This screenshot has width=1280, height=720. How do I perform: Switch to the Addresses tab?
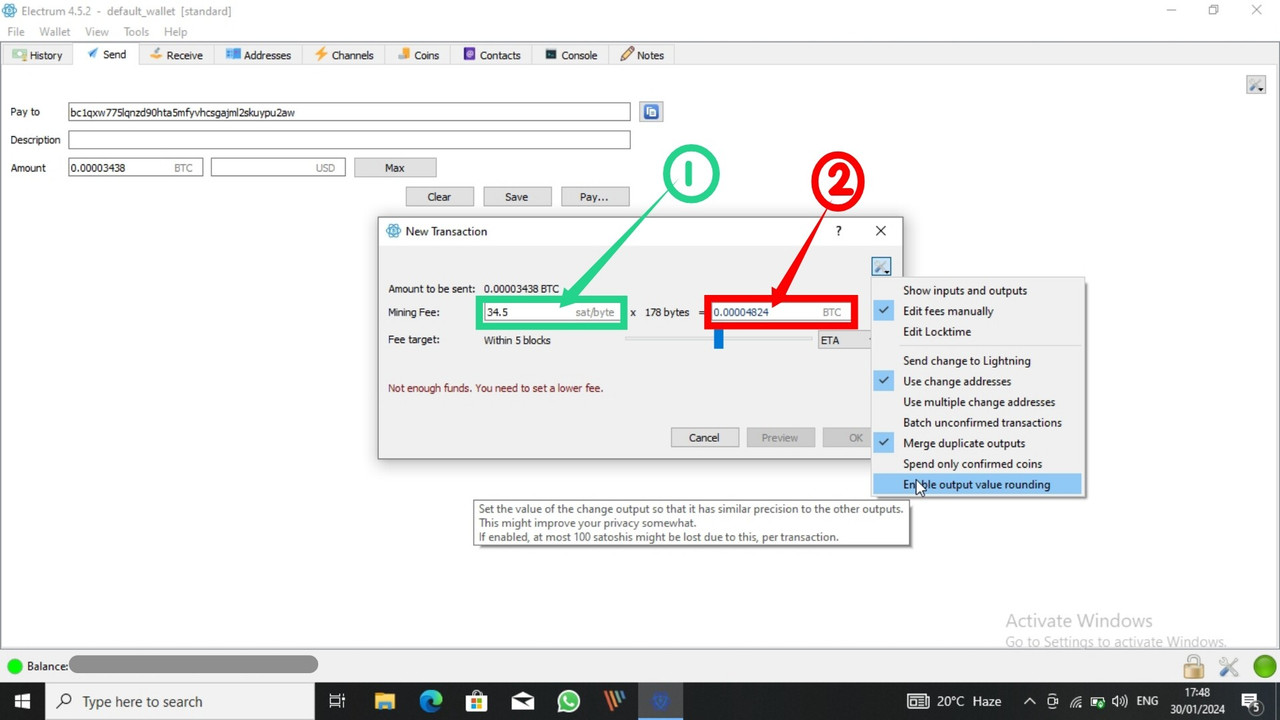(x=258, y=55)
